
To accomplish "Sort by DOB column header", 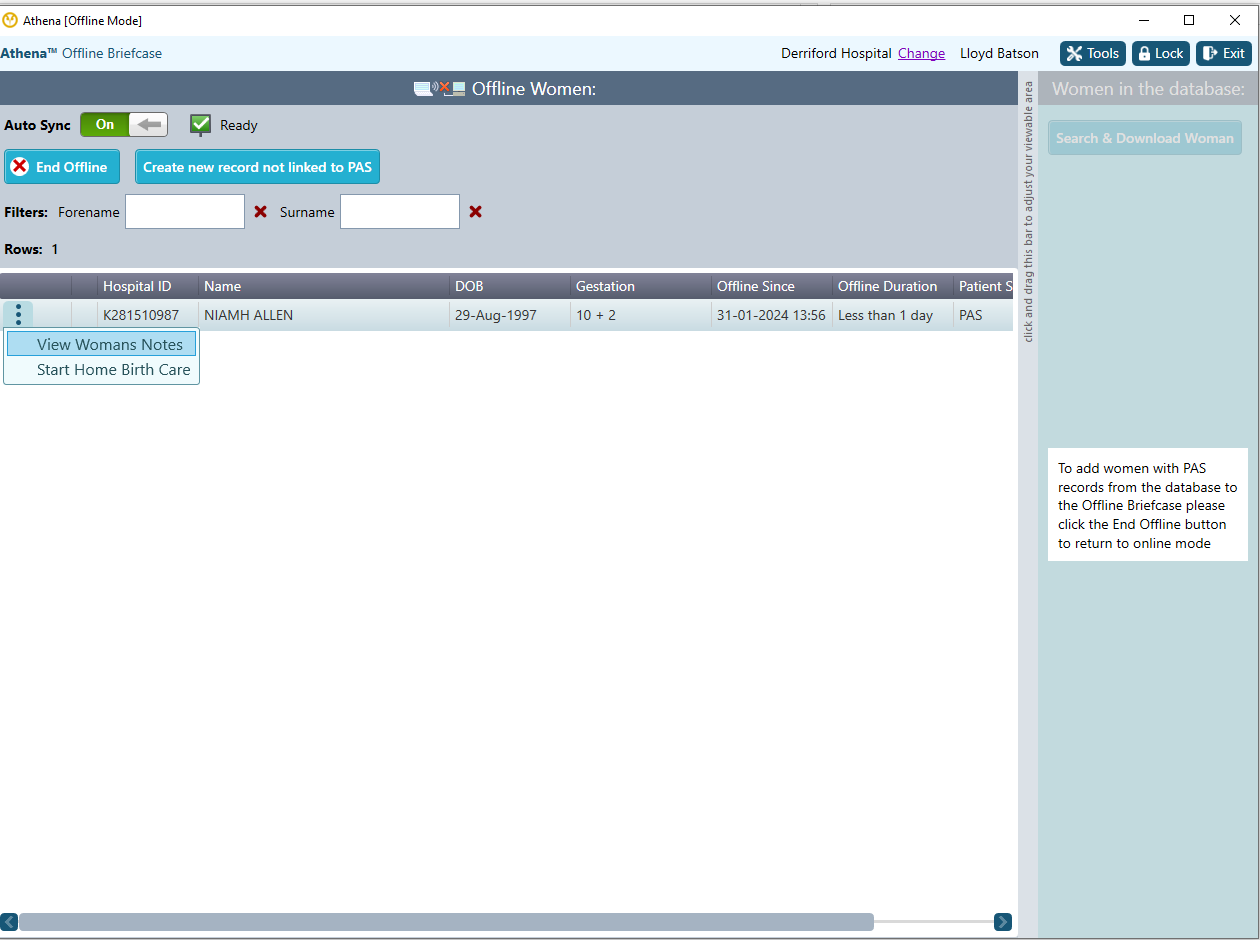I will click(510, 286).
